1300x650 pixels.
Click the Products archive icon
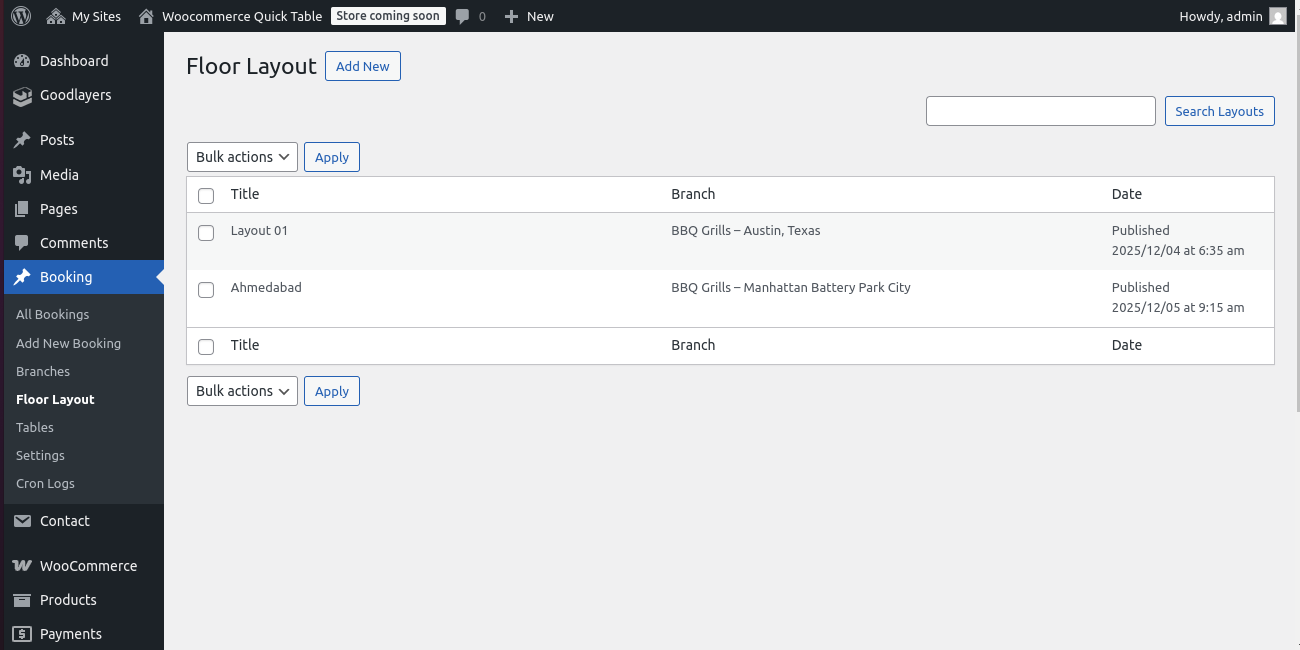(x=22, y=600)
